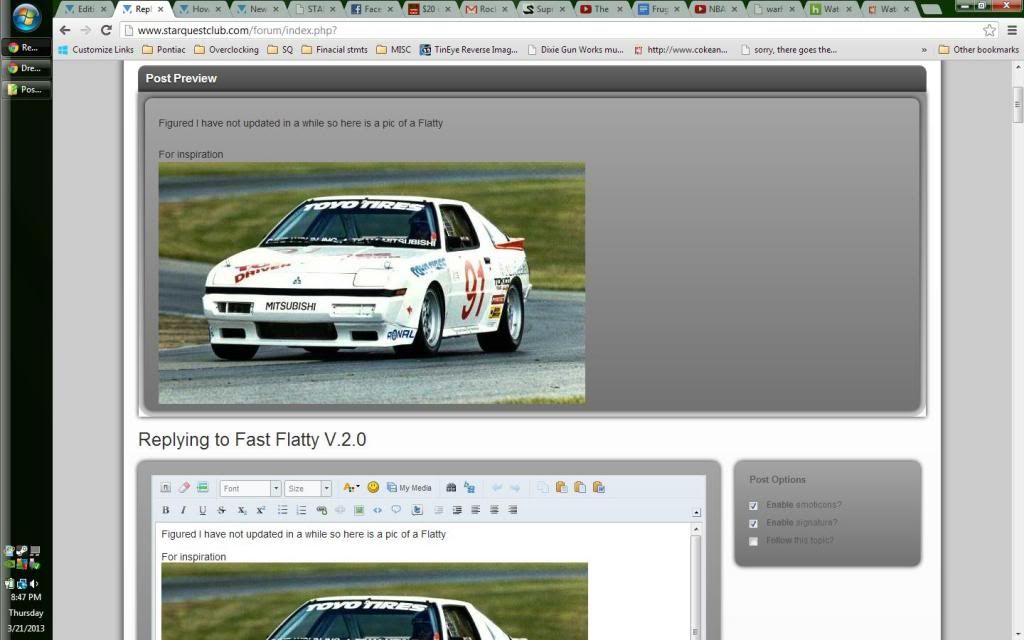Switch to the Gmail tab

pyautogui.click(x=487, y=9)
